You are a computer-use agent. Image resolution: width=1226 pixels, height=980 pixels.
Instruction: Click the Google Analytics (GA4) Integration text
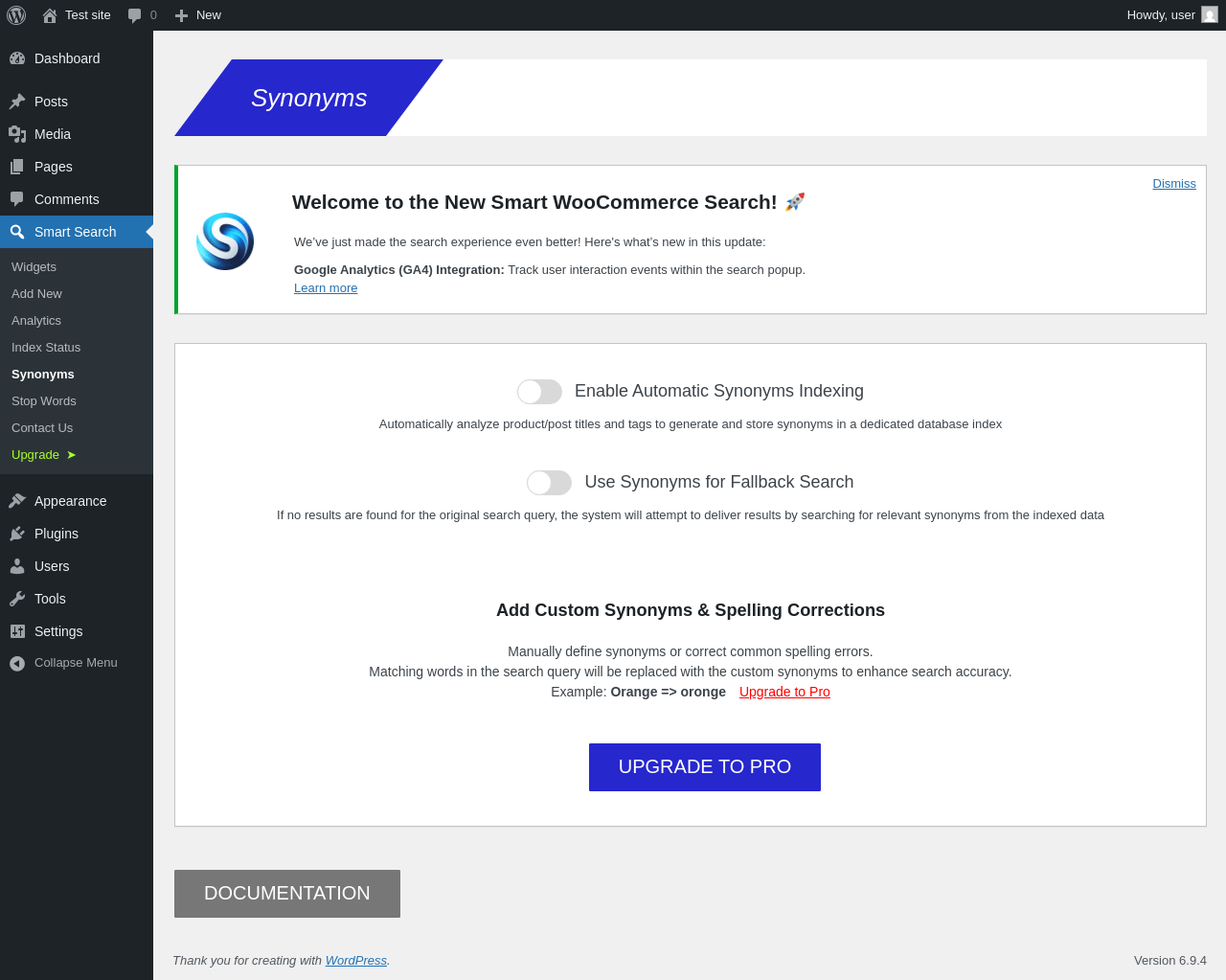click(x=399, y=270)
